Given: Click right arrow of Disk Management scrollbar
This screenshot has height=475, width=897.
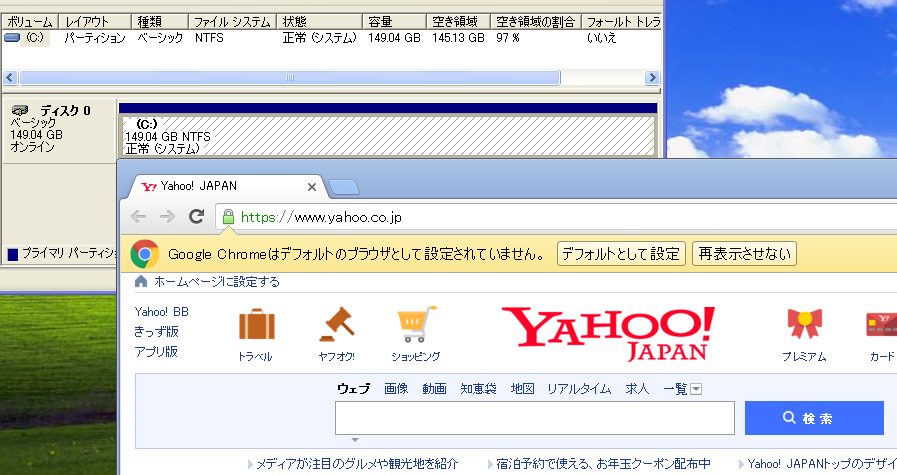Looking at the screenshot, I should pos(652,77).
